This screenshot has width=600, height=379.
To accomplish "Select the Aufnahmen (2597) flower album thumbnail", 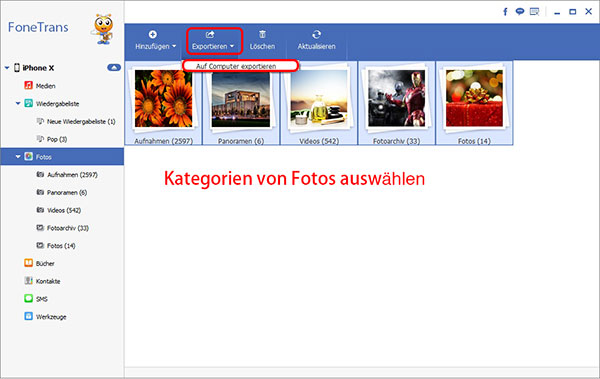I will [x=163, y=98].
